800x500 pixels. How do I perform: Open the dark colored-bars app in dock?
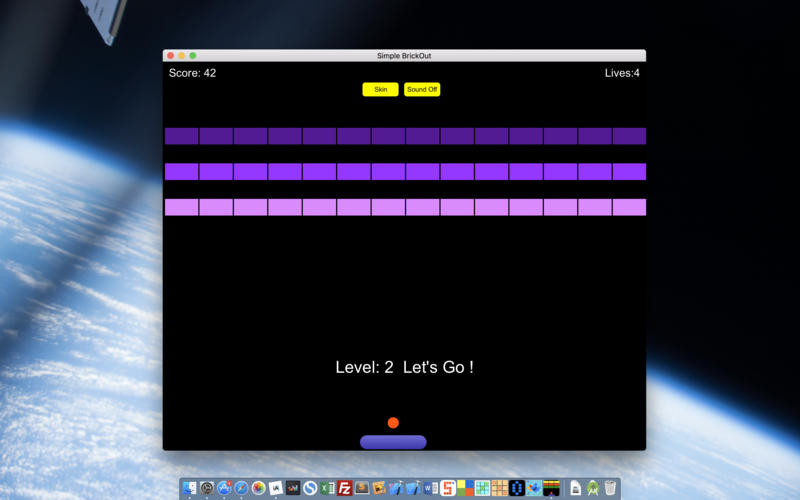293,488
